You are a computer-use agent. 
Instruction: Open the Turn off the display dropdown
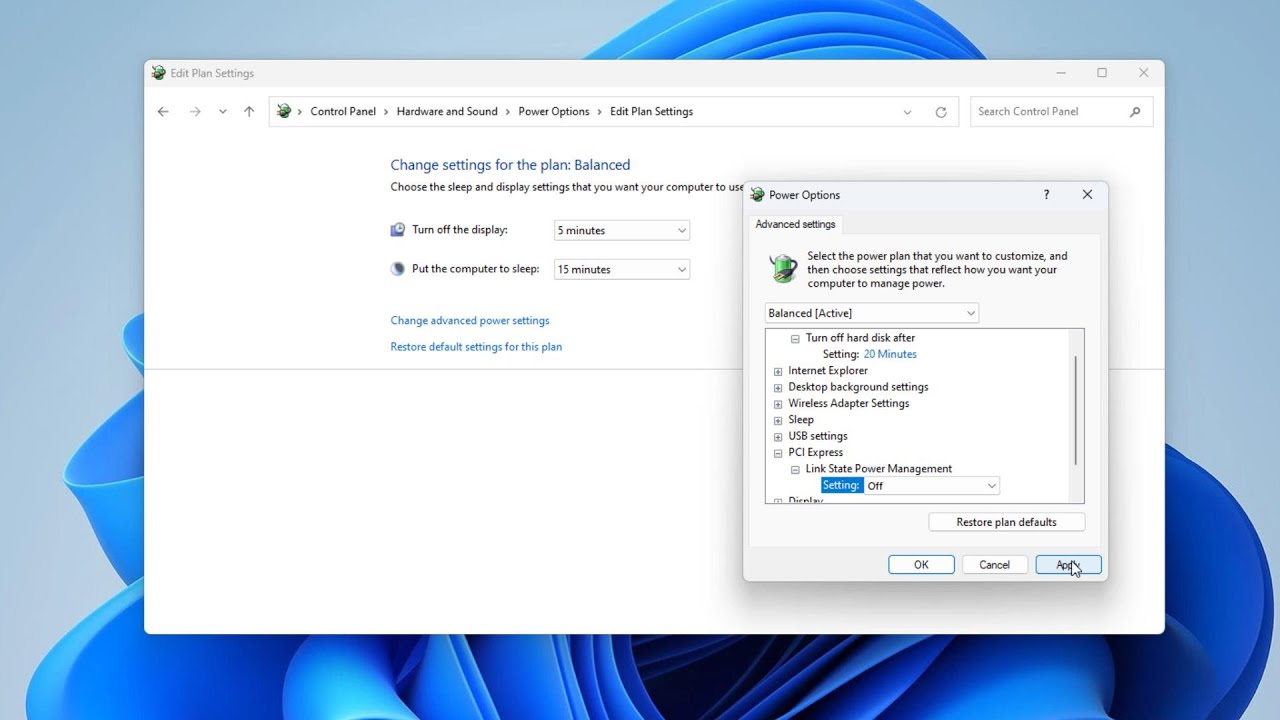pyautogui.click(x=622, y=230)
